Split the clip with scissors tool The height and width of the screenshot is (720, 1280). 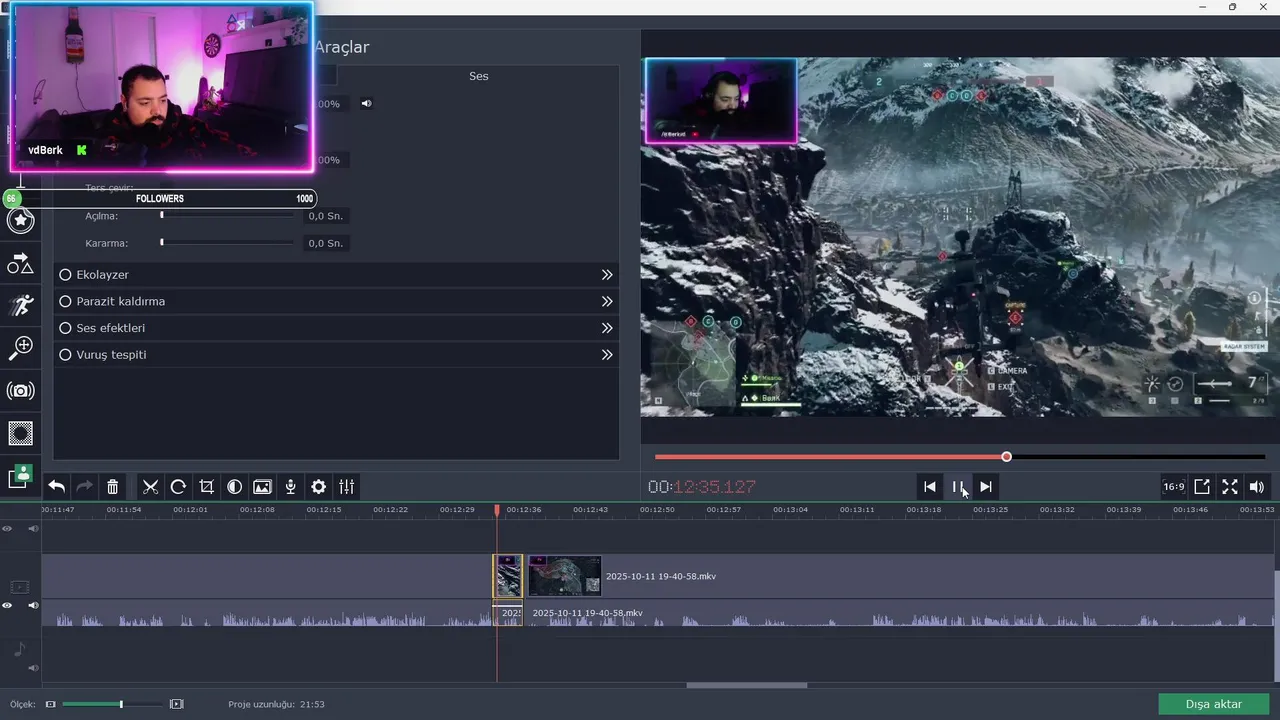150,486
